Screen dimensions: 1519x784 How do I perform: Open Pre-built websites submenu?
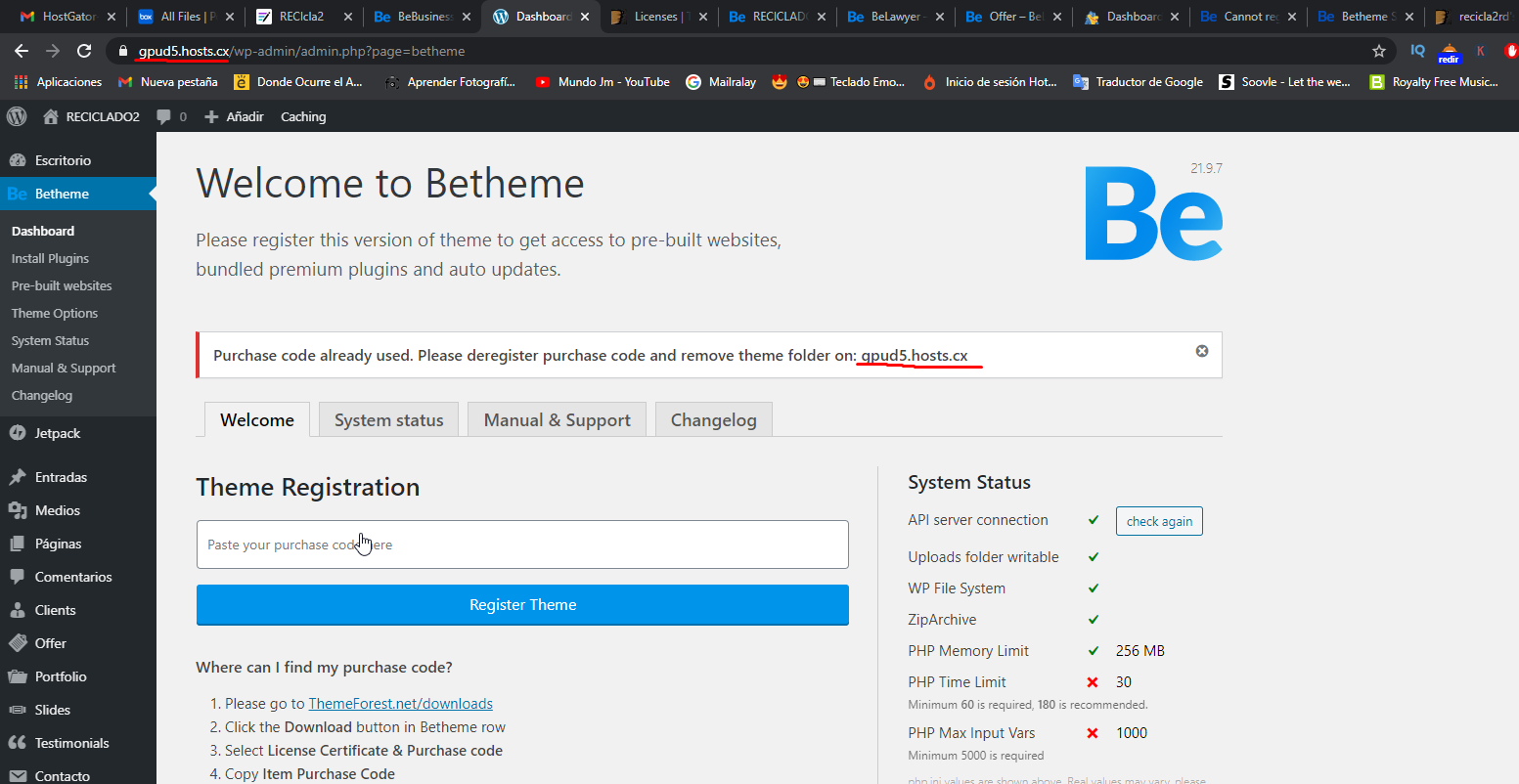point(62,285)
